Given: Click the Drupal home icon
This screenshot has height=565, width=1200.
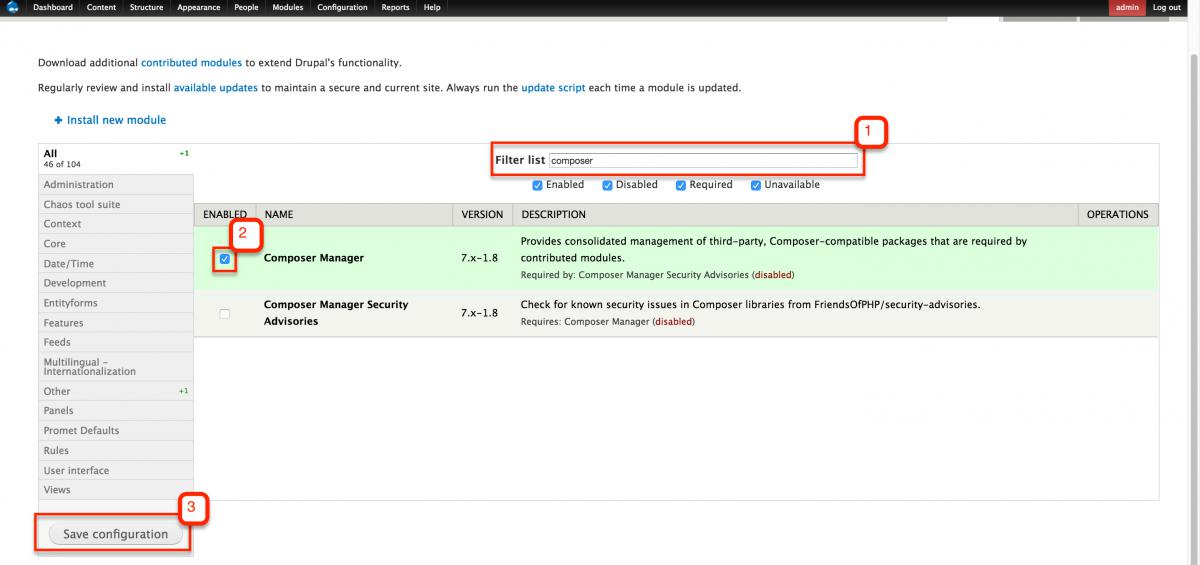Looking at the screenshot, I should (13, 7).
